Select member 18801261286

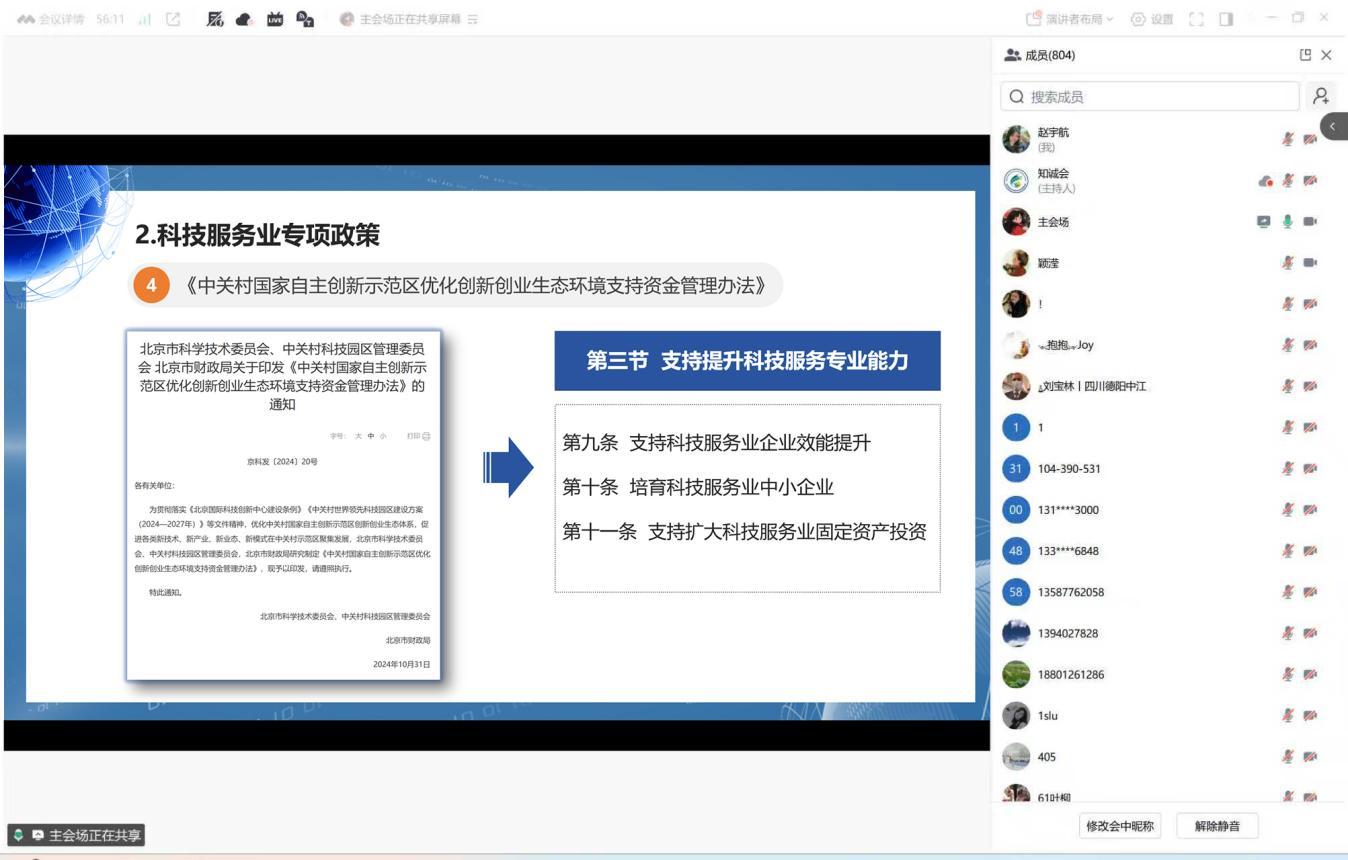pos(1168,674)
